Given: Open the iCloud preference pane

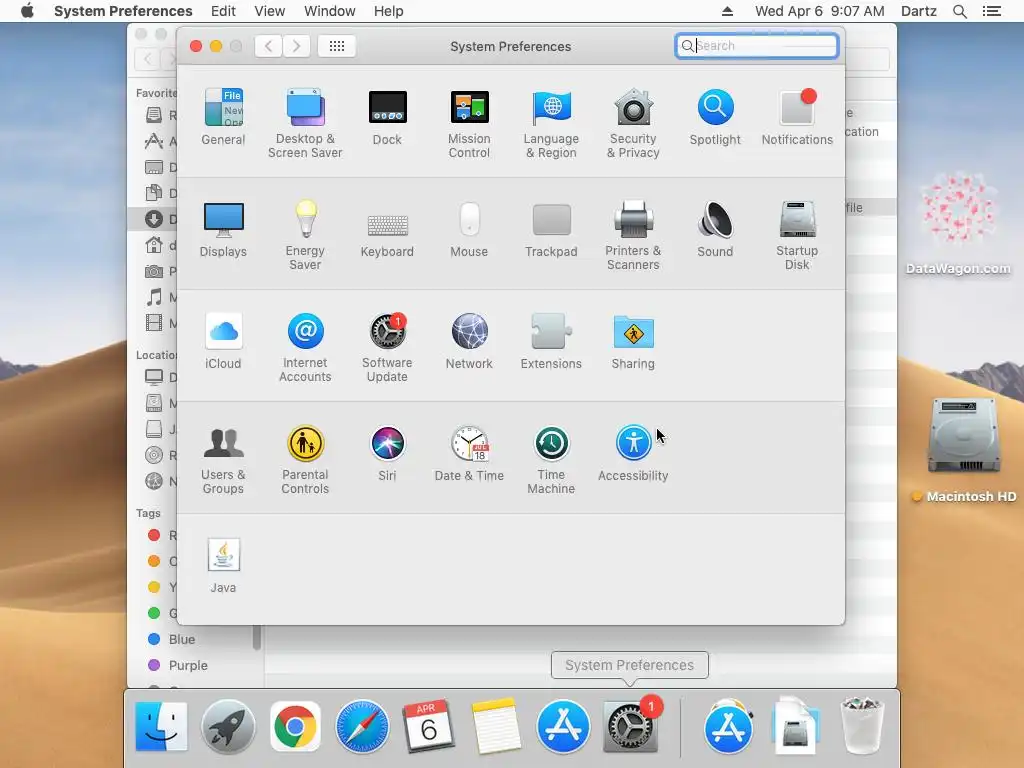Looking at the screenshot, I should point(223,342).
